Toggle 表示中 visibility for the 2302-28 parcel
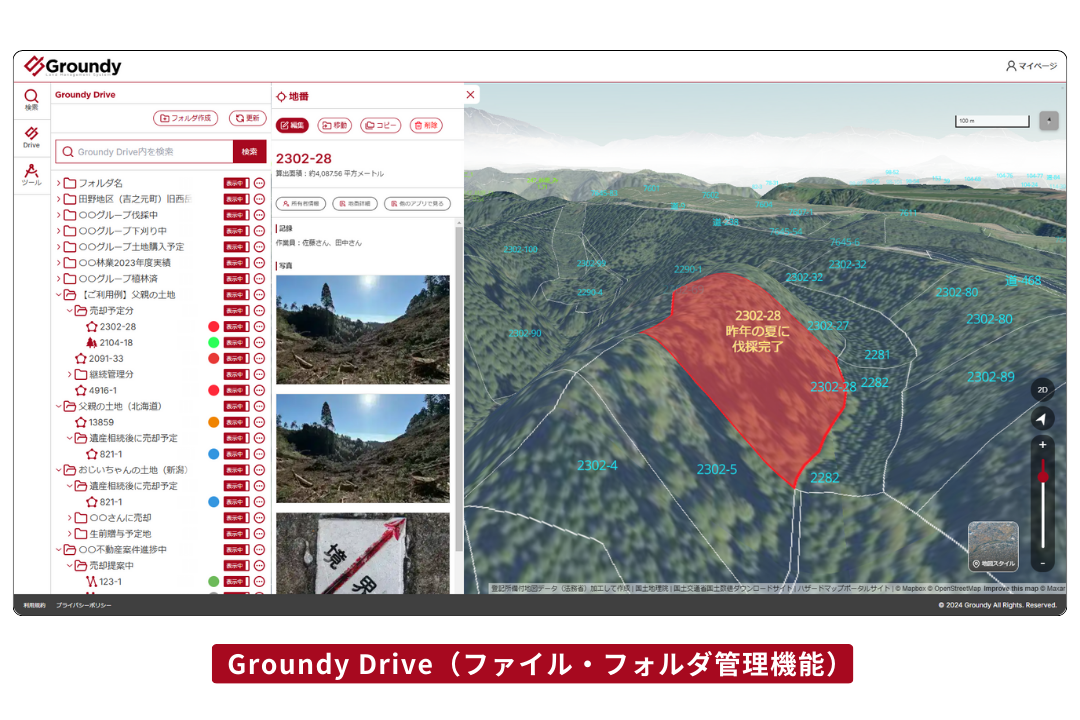 (236, 327)
